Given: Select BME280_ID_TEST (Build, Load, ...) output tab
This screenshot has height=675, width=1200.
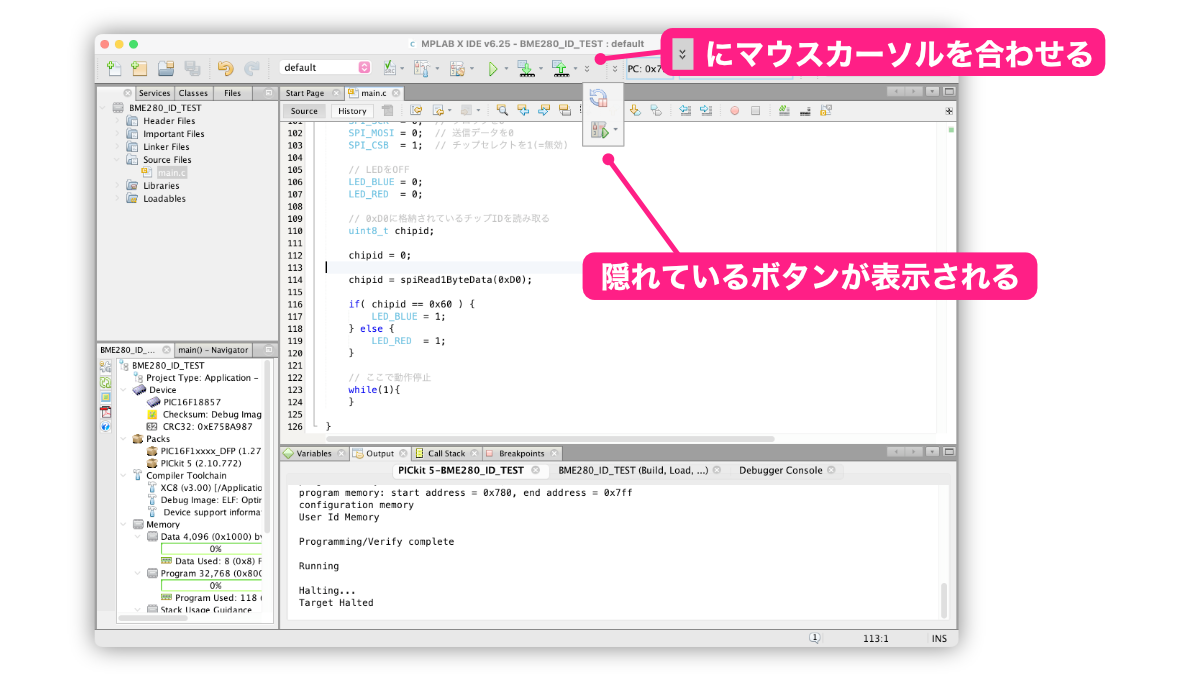Looking at the screenshot, I should [x=633, y=470].
